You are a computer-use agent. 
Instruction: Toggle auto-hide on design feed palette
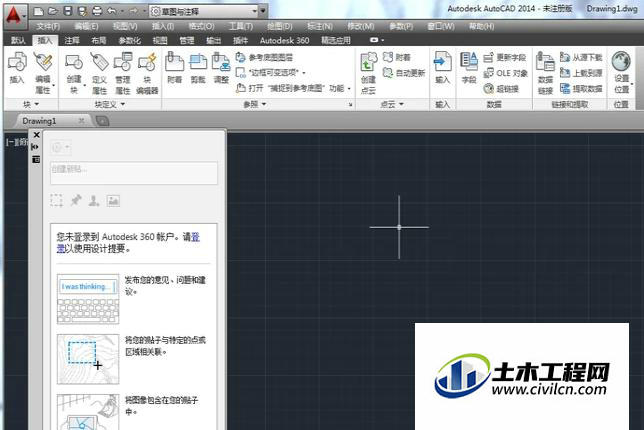point(35,147)
